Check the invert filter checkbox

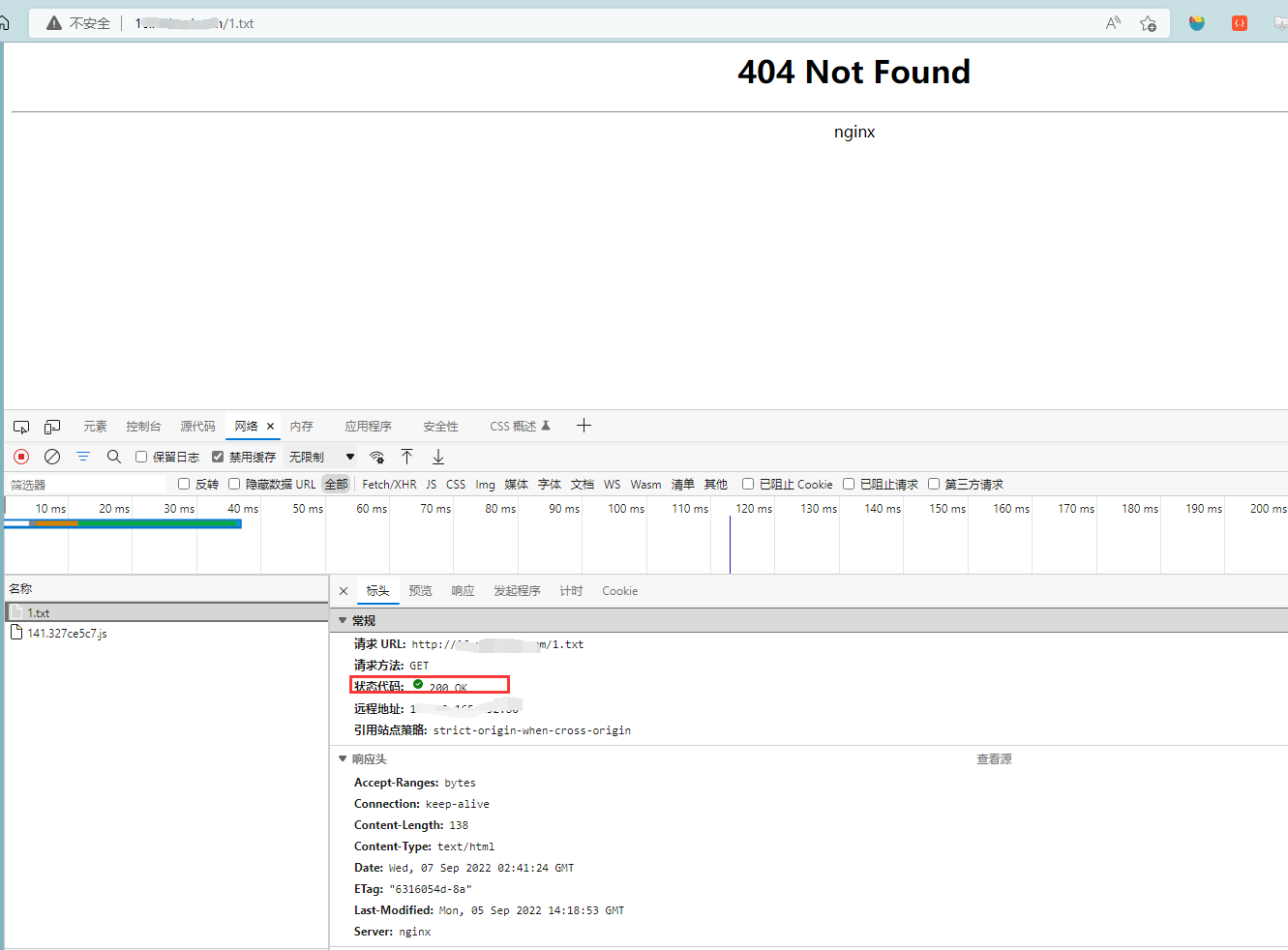pyautogui.click(x=184, y=484)
